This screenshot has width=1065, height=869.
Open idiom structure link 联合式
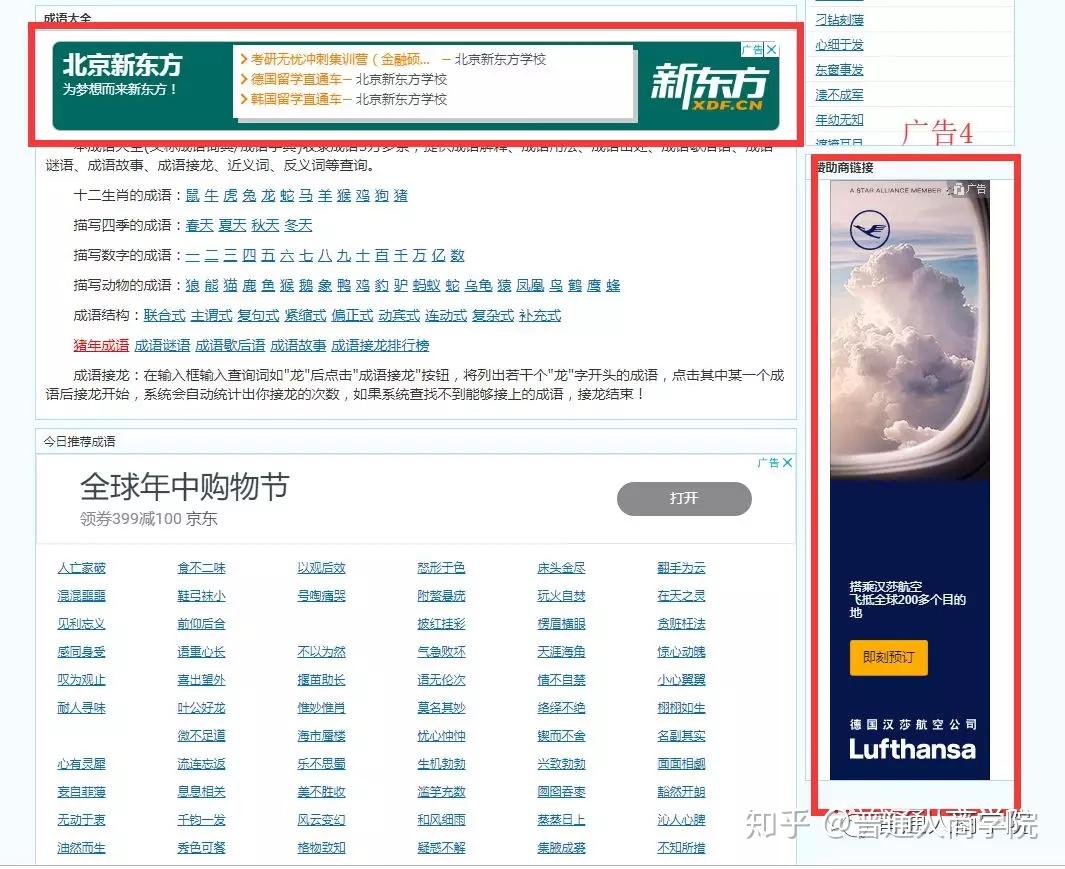(x=164, y=315)
